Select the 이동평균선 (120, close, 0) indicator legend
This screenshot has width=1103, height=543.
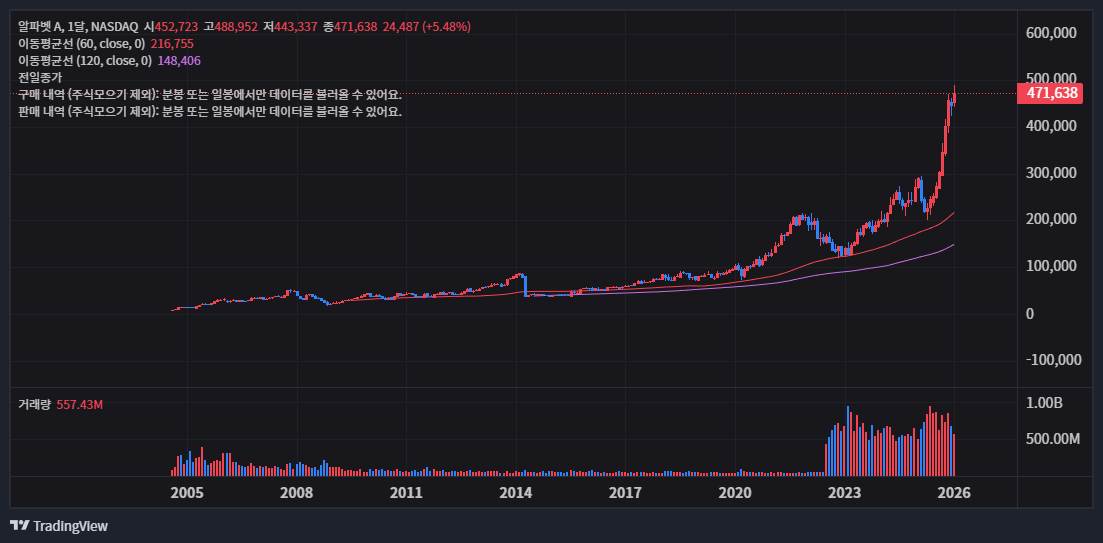[x=87, y=60]
